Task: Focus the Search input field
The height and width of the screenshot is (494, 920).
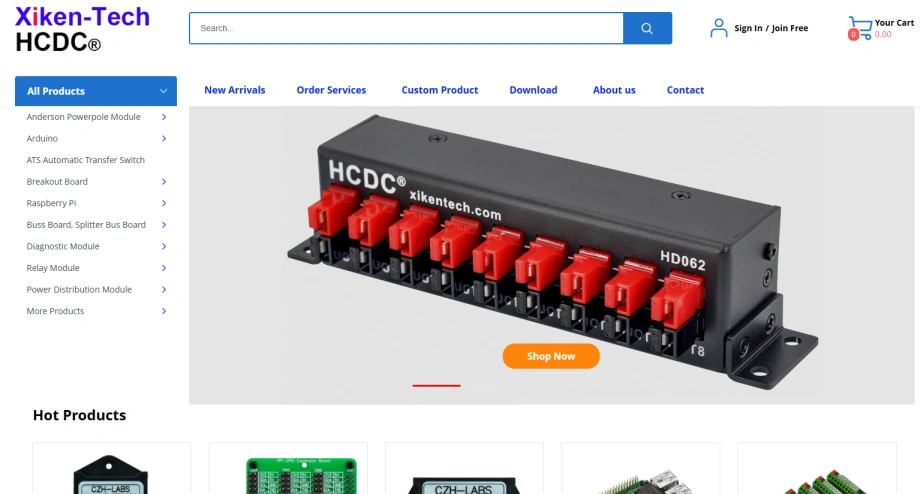Action: coord(406,28)
